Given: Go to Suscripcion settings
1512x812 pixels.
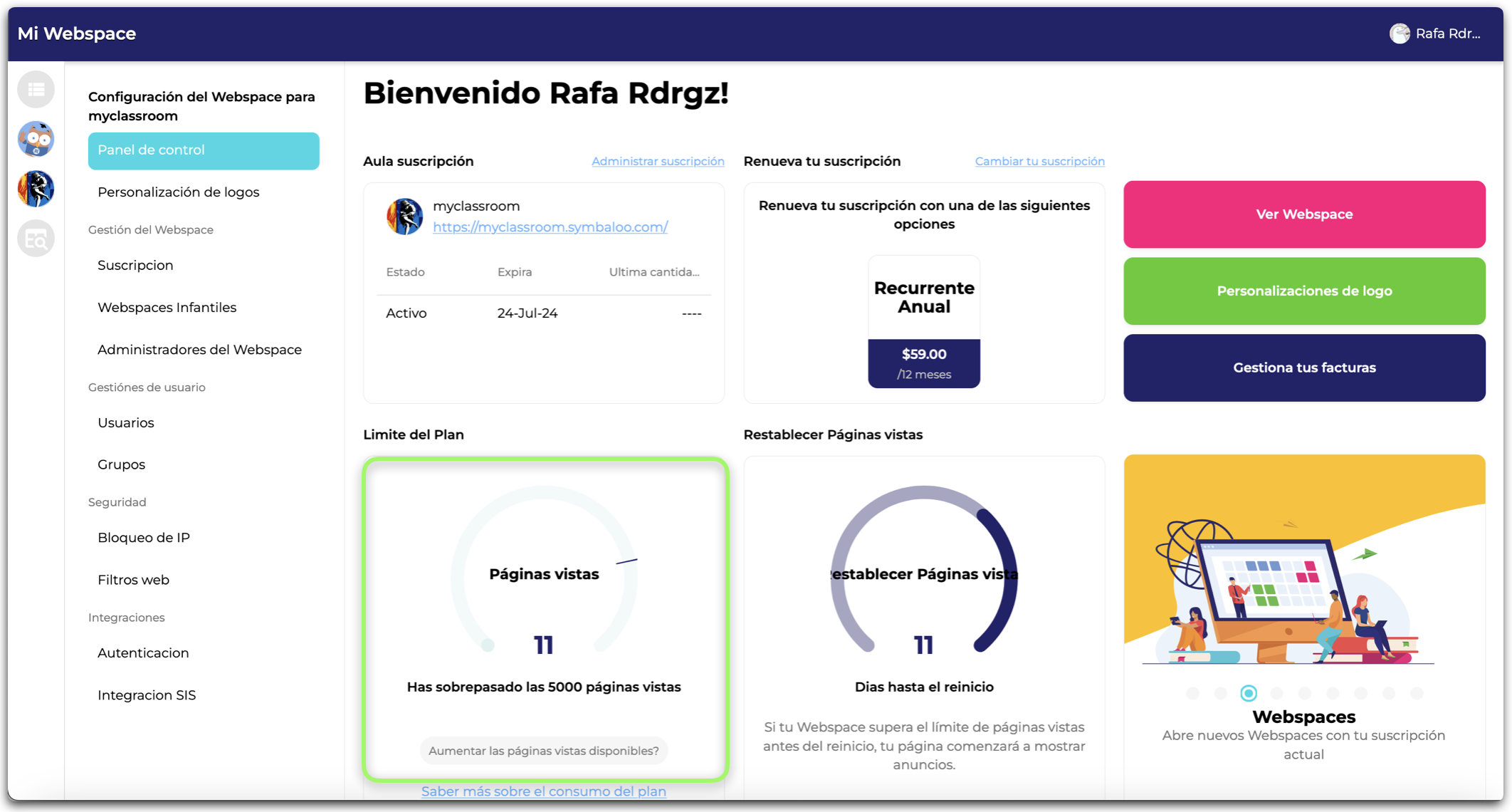Looking at the screenshot, I should (135, 265).
